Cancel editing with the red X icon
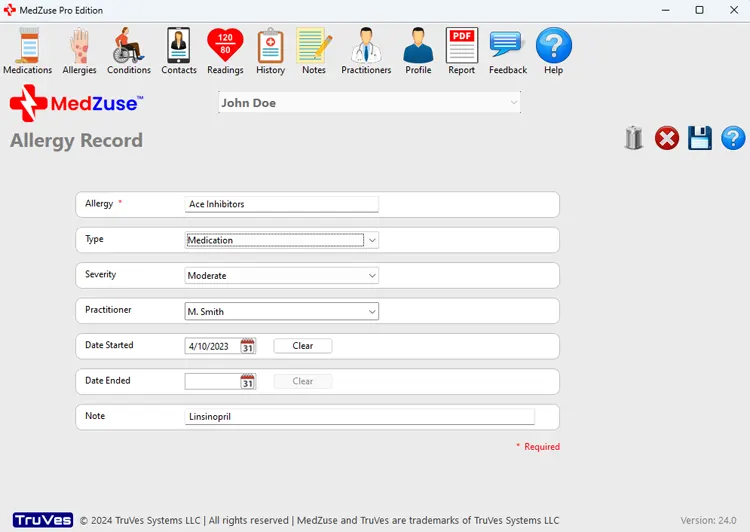The image size is (750, 532). point(667,138)
